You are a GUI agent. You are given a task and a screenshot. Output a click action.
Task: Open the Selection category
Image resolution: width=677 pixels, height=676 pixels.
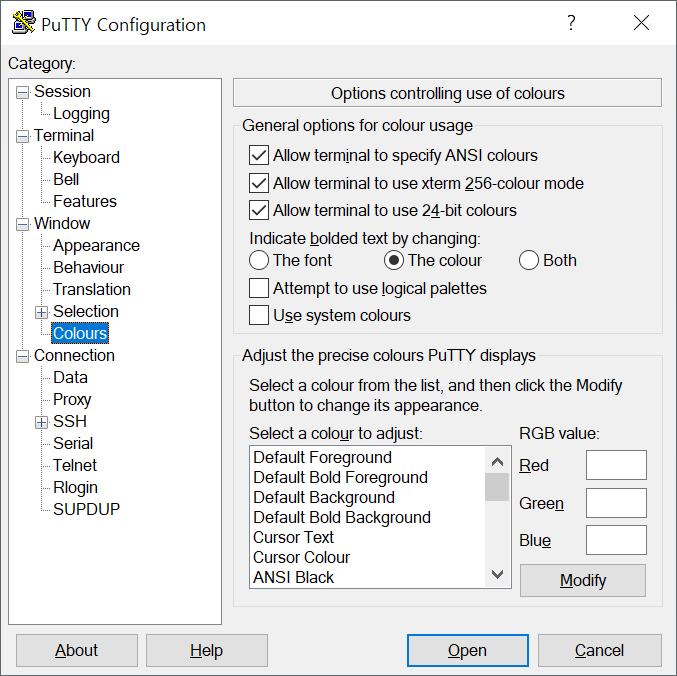(85, 312)
